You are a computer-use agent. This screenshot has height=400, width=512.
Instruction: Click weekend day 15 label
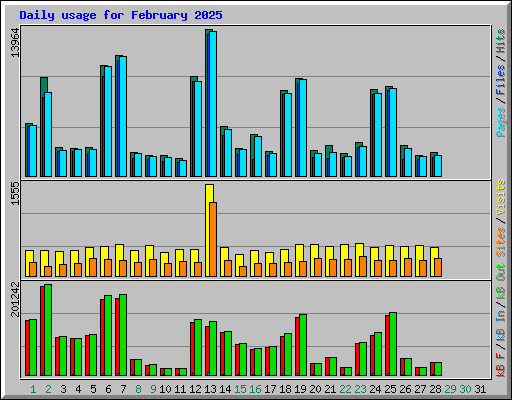pyautogui.click(x=240, y=389)
